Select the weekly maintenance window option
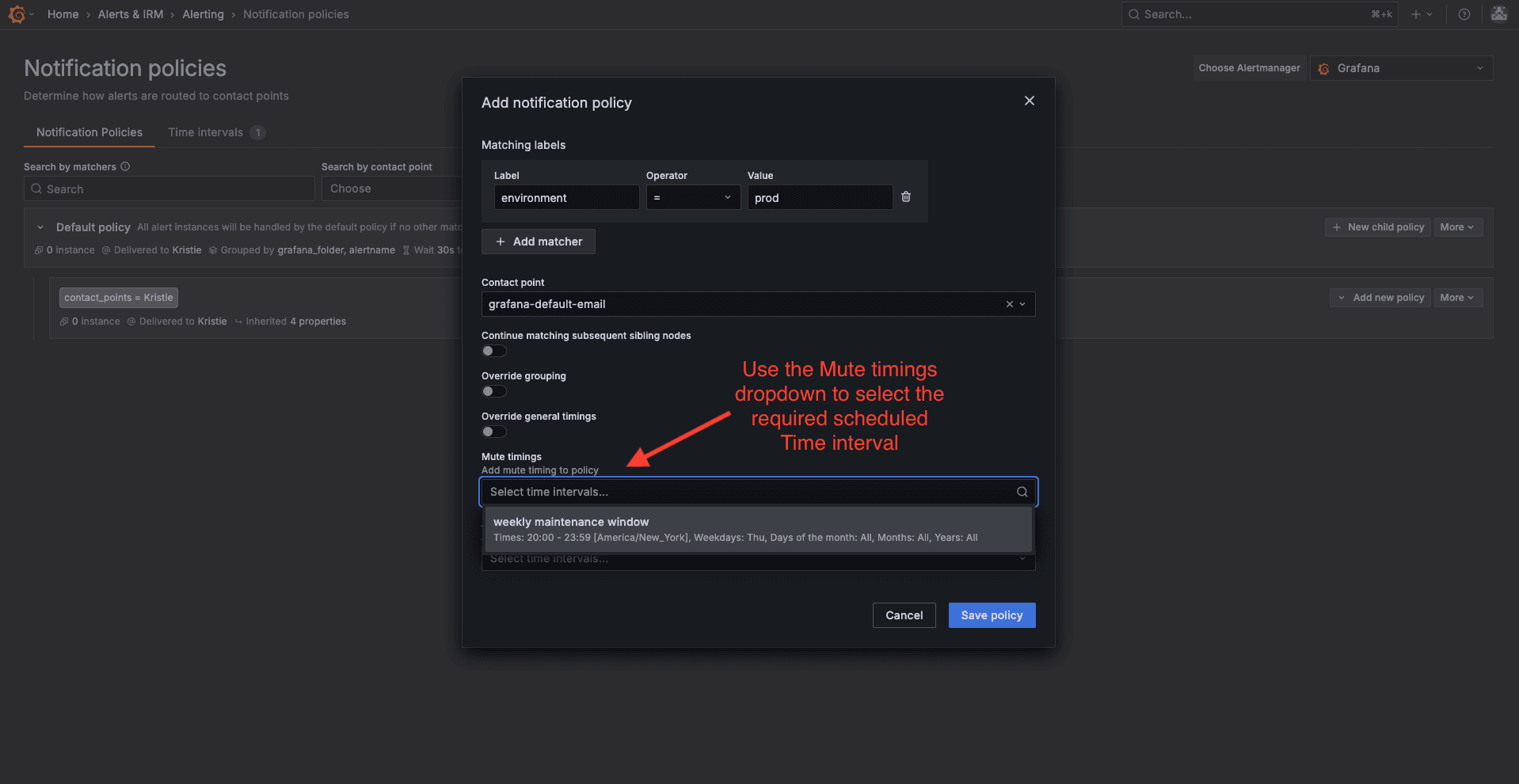 point(757,529)
